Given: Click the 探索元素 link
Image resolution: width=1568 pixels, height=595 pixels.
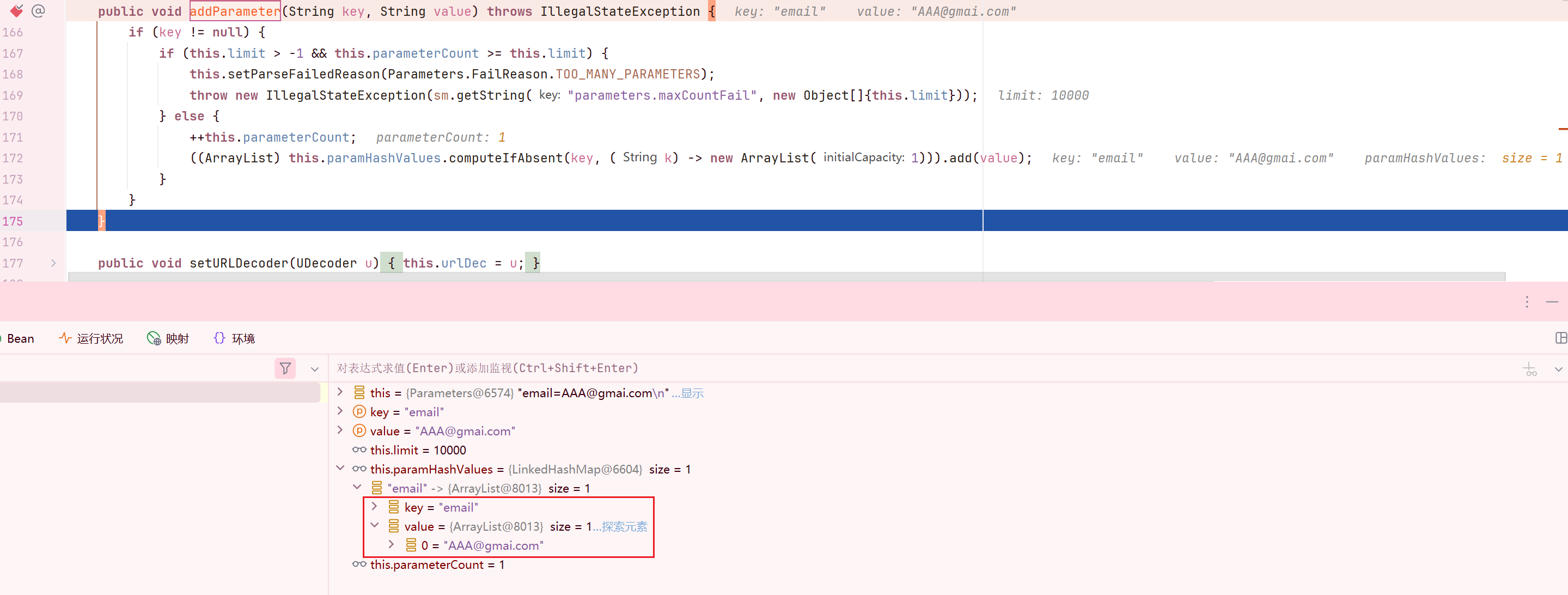Looking at the screenshot, I should coord(624,527).
